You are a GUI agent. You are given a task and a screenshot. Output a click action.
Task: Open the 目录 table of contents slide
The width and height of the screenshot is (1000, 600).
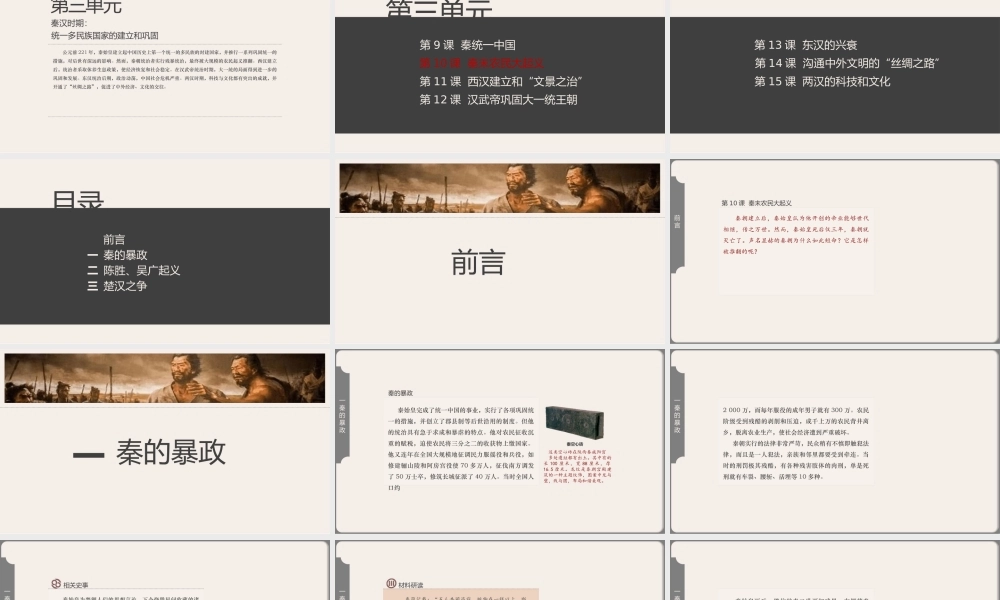click(x=165, y=251)
